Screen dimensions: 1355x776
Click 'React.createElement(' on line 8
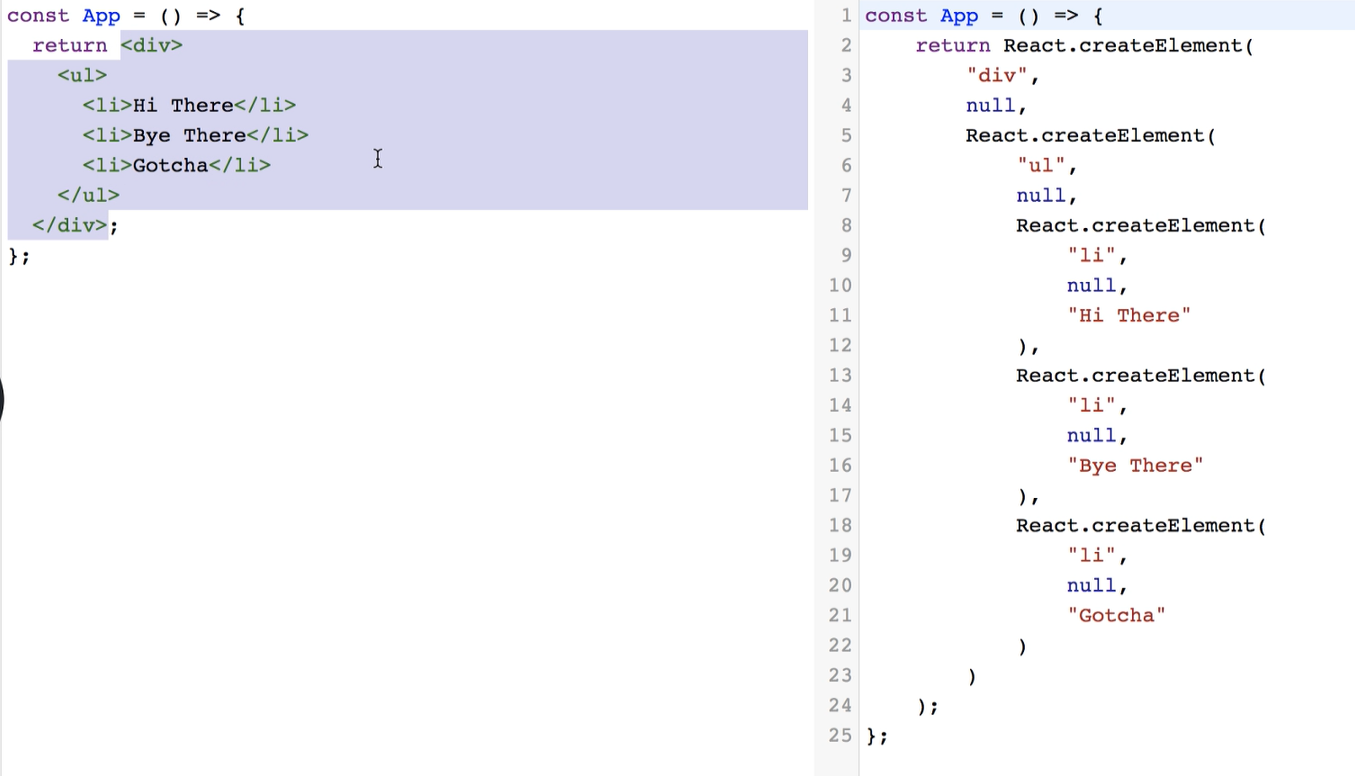tap(1141, 225)
